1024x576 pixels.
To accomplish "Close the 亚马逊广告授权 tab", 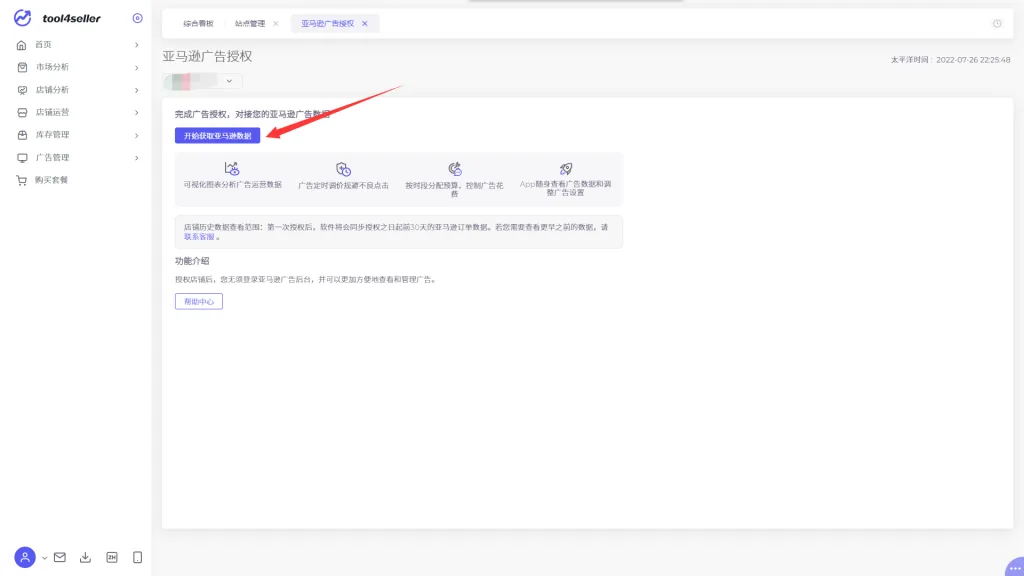I will [x=364, y=24].
